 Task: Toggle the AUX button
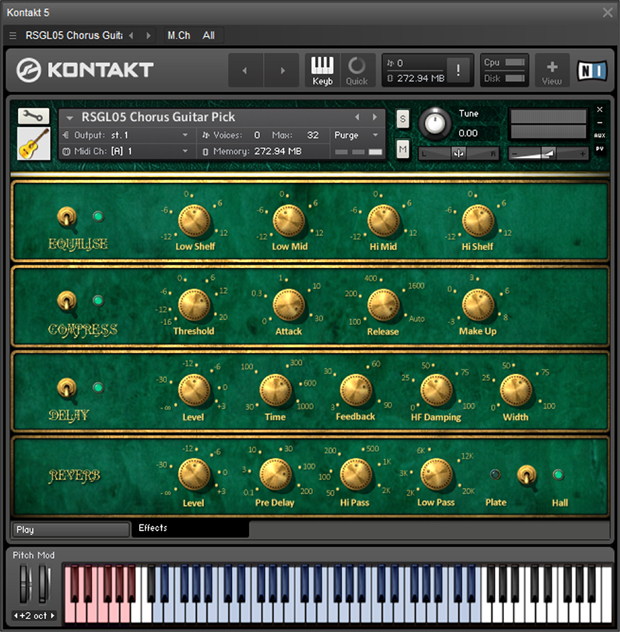(599, 135)
